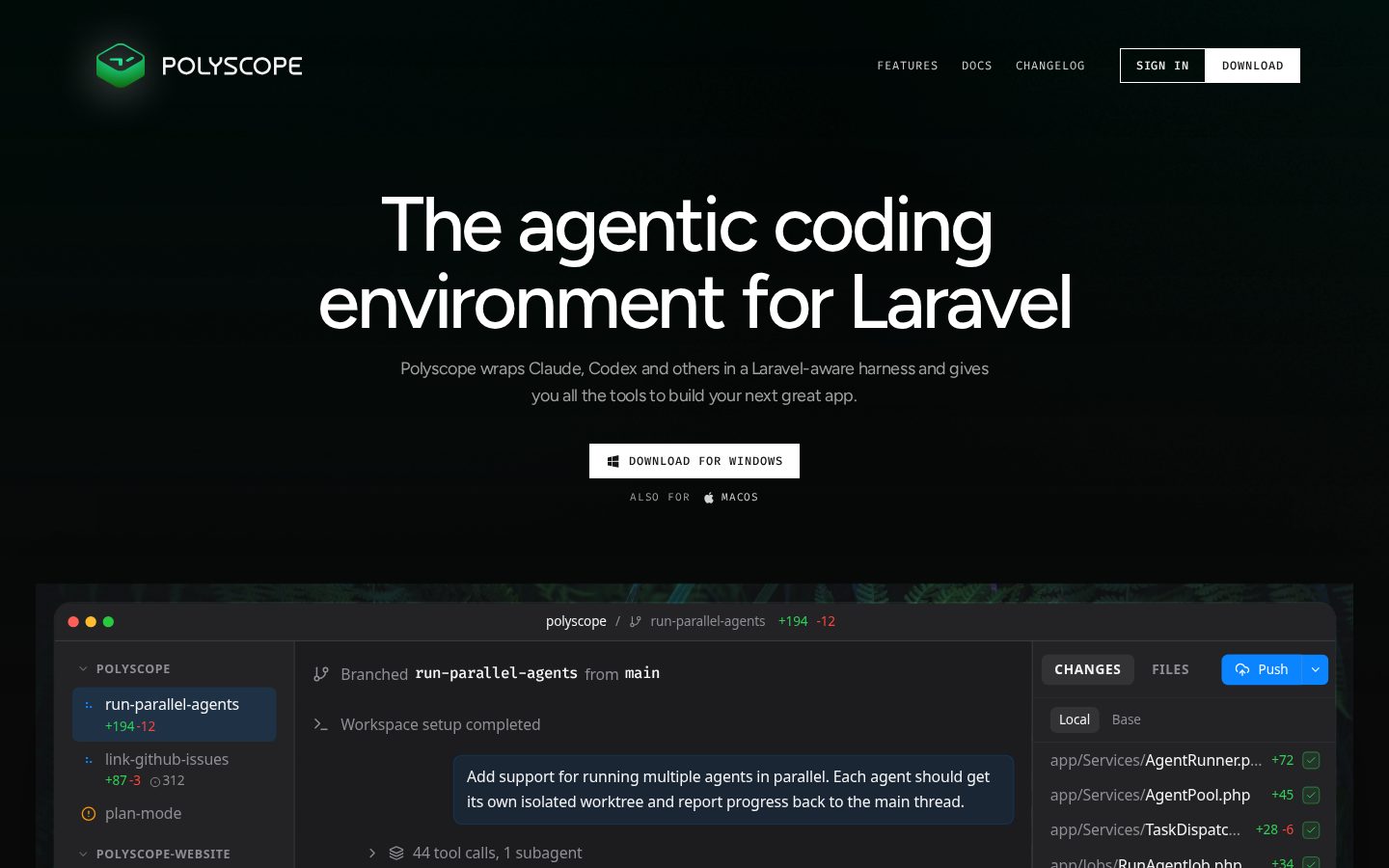The width and height of the screenshot is (1389, 868).
Task: Click the Windows logo icon
Action: tap(613, 461)
